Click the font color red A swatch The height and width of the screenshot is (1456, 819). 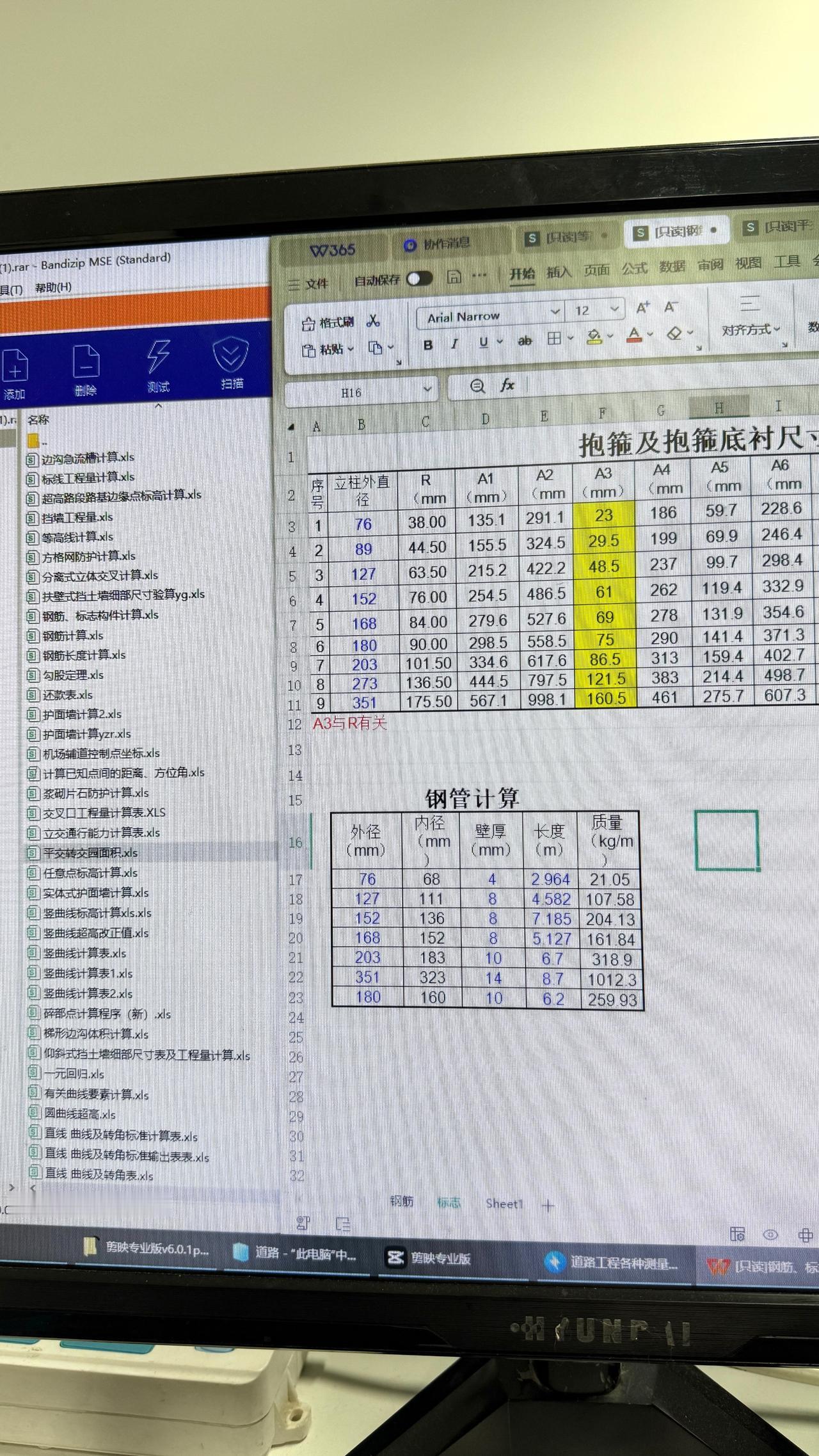(x=634, y=335)
